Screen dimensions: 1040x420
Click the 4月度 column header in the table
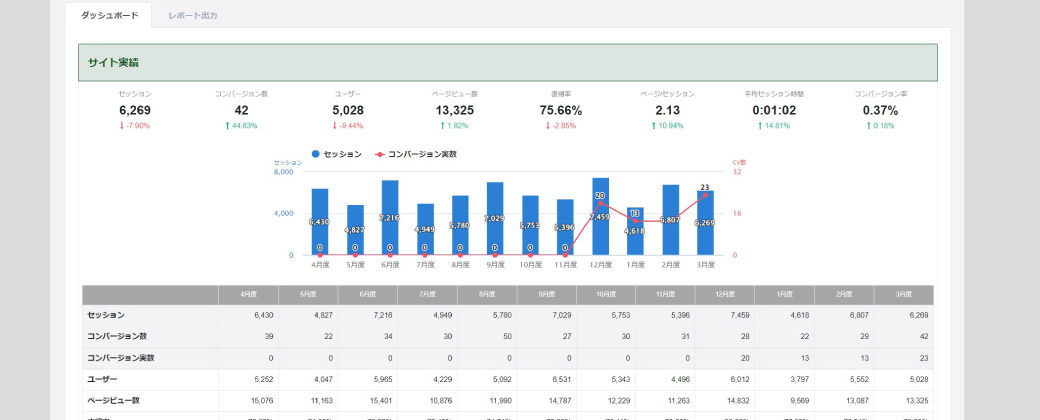248,295
